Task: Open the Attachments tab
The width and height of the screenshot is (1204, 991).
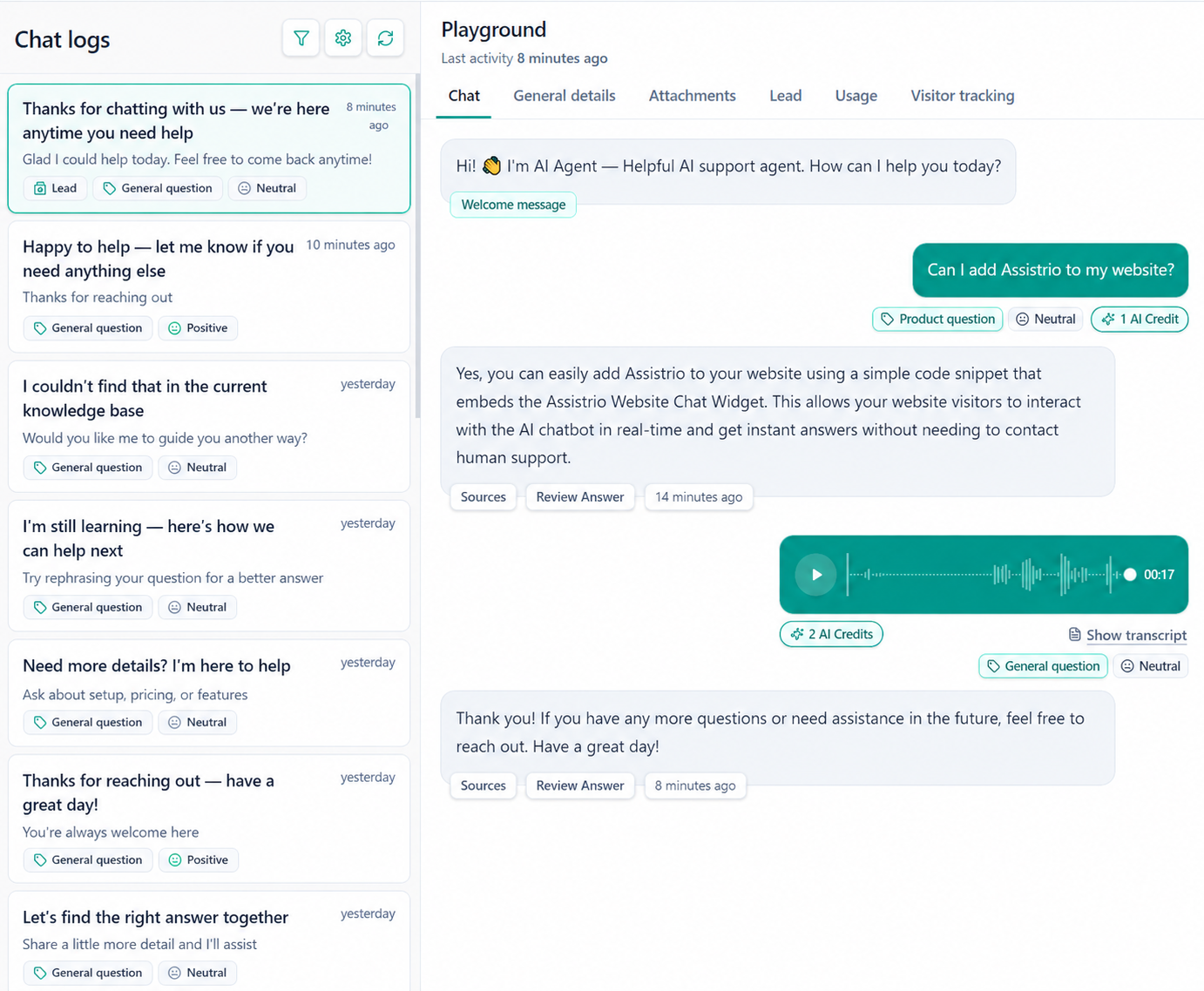Action: pyautogui.click(x=692, y=96)
